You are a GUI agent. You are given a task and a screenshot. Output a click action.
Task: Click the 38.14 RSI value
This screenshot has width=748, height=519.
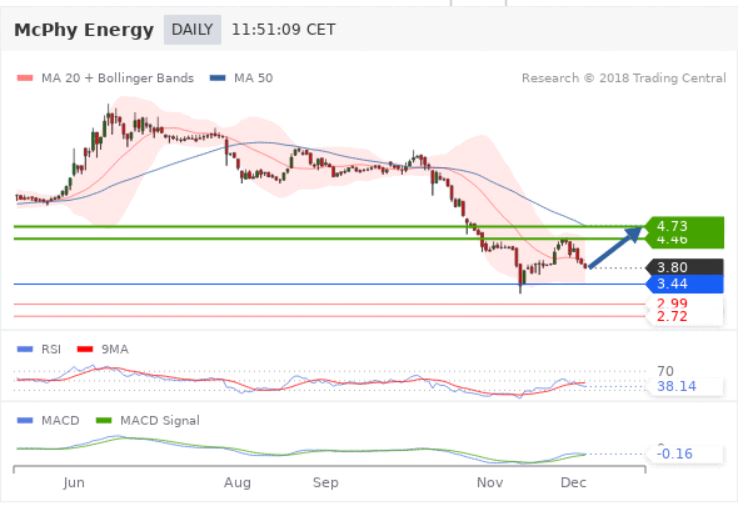pyautogui.click(x=676, y=386)
